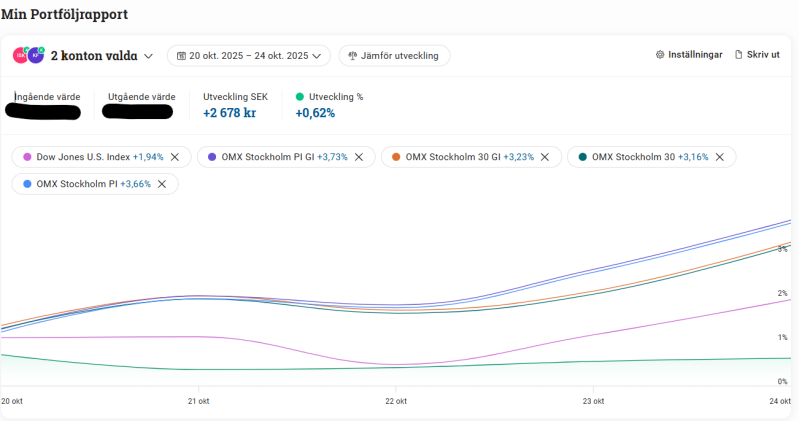Screen dimensions: 799x421
Task: Click the OMX Stockholm 30 GI orange dot
Action: click(396, 157)
